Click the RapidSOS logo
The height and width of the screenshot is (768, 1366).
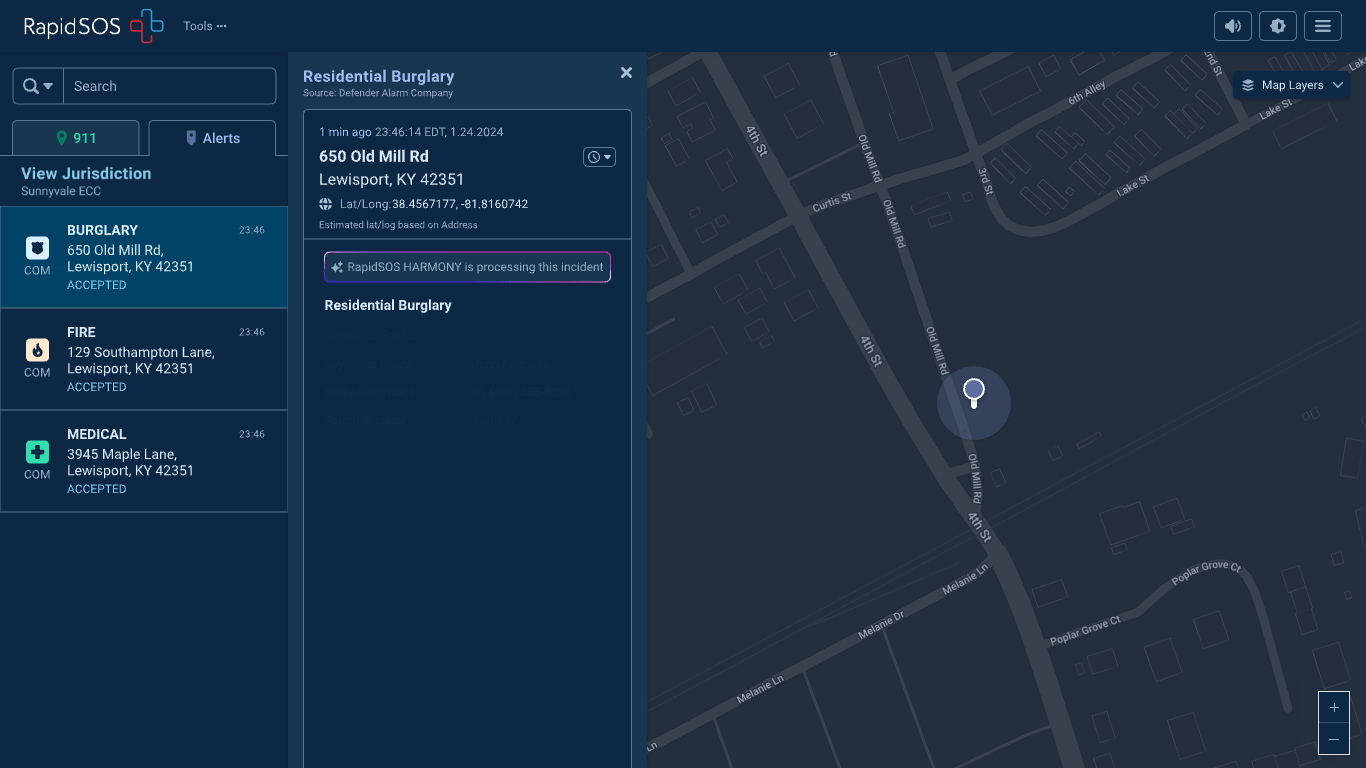click(93, 26)
